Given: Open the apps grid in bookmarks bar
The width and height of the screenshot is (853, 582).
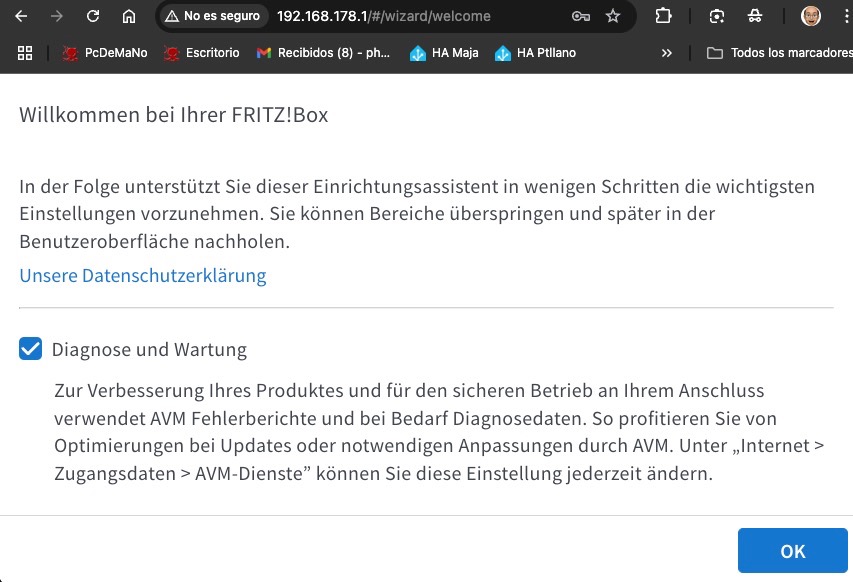Looking at the screenshot, I should pos(25,53).
